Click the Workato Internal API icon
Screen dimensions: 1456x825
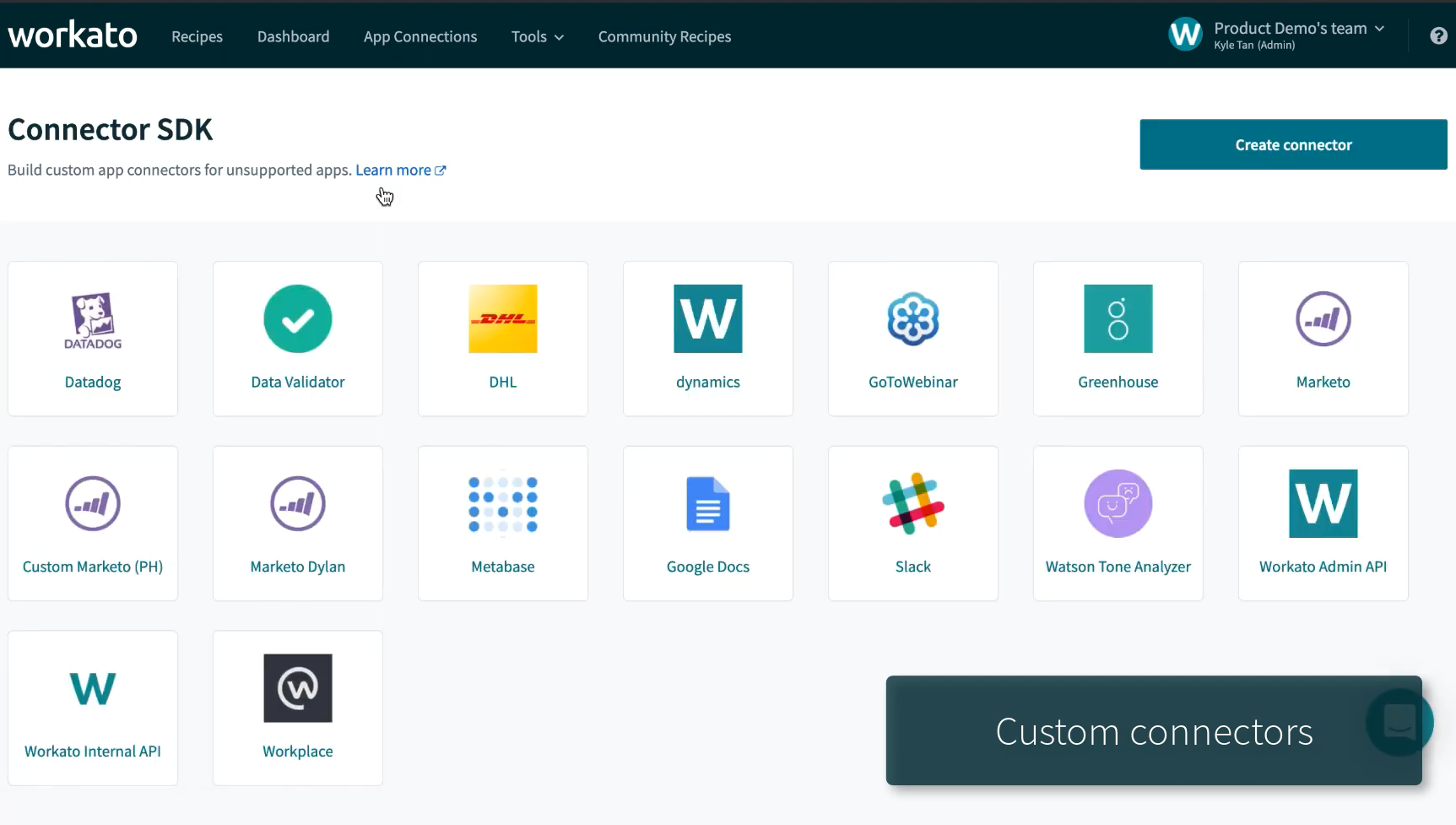point(93,688)
